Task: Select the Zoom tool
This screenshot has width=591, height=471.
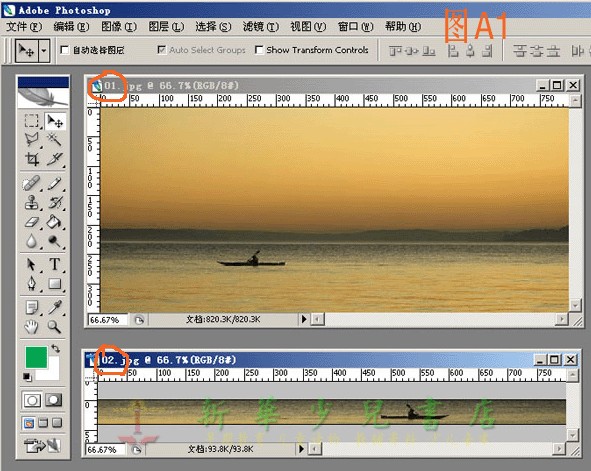Action: click(x=55, y=327)
